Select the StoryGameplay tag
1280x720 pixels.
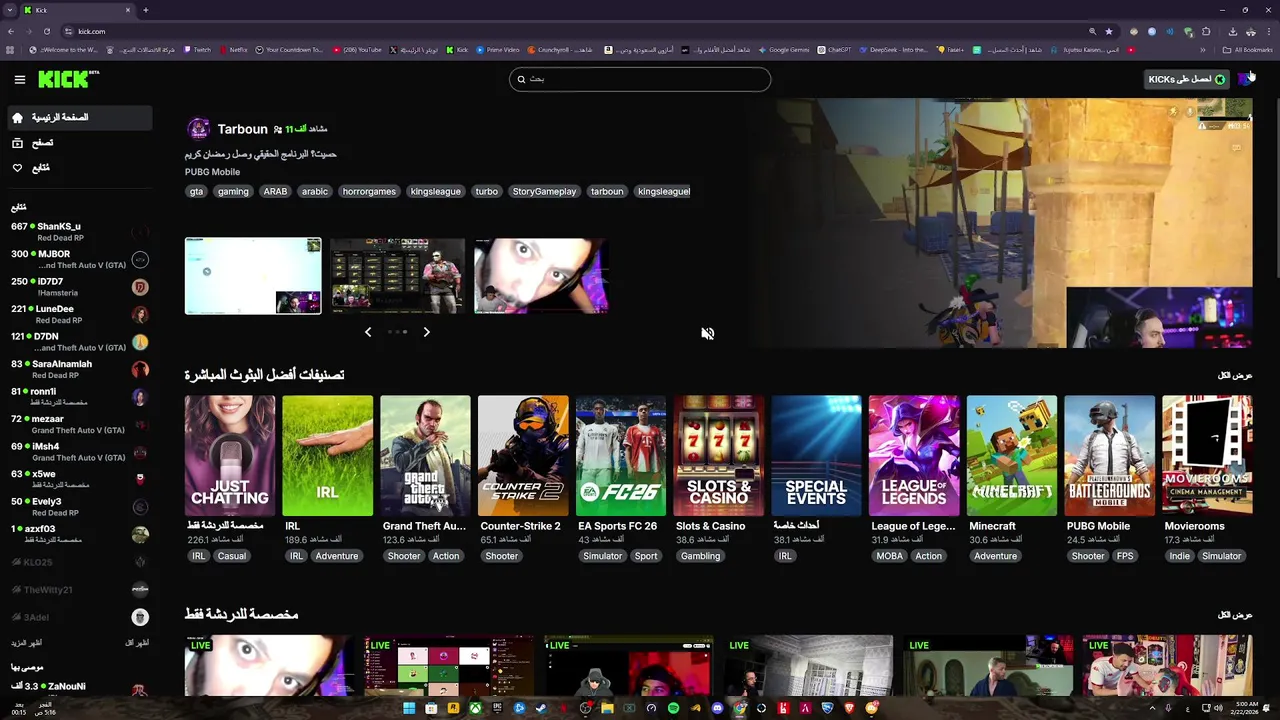[544, 191]
